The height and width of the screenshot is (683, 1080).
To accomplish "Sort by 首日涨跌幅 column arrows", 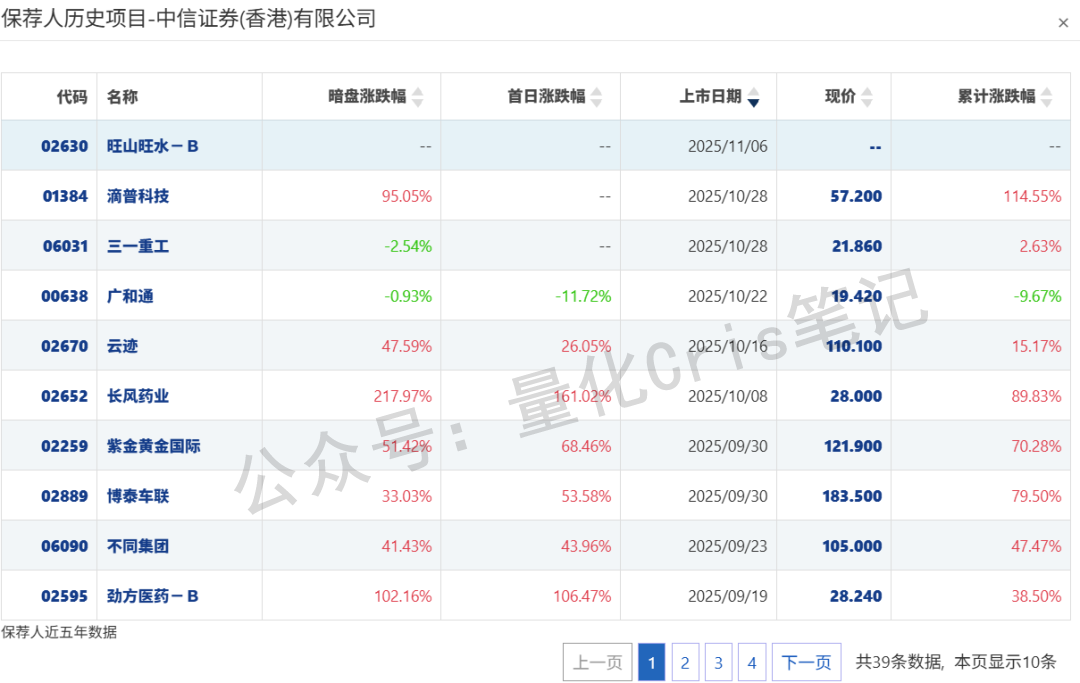I will [596, 97].
